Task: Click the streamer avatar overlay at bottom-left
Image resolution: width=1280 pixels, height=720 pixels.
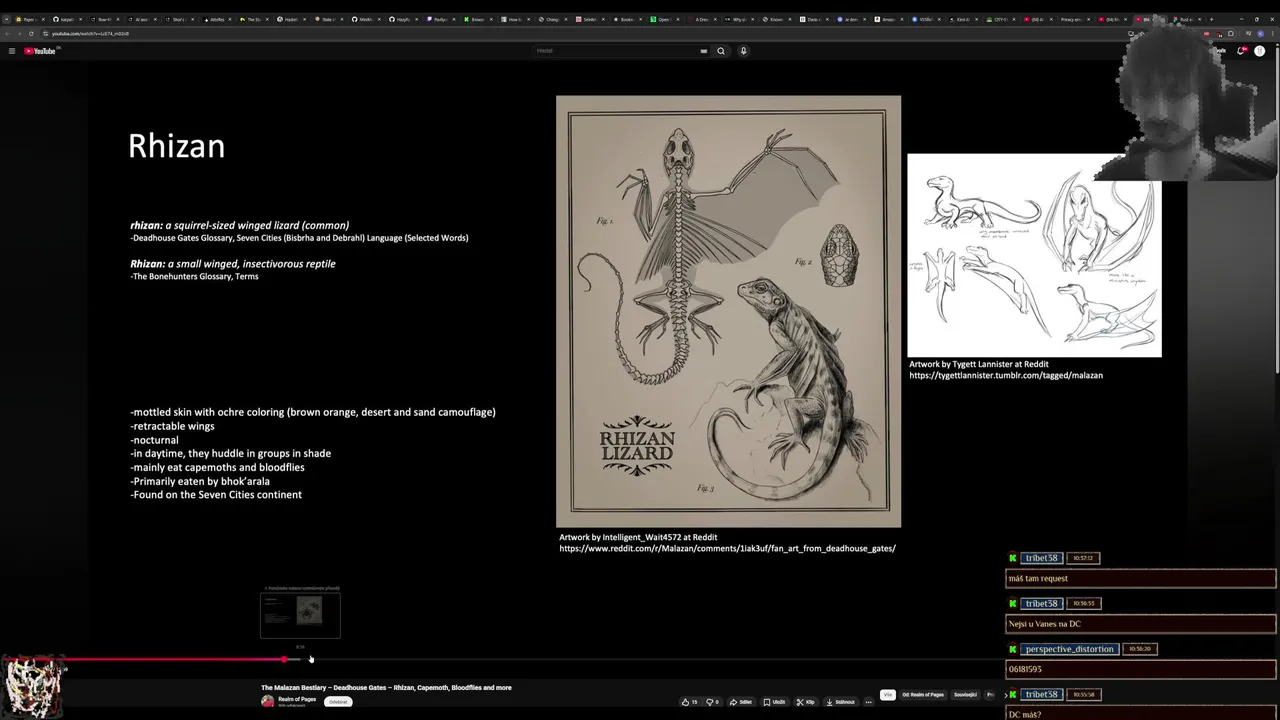Action: [x=33, y=687]
